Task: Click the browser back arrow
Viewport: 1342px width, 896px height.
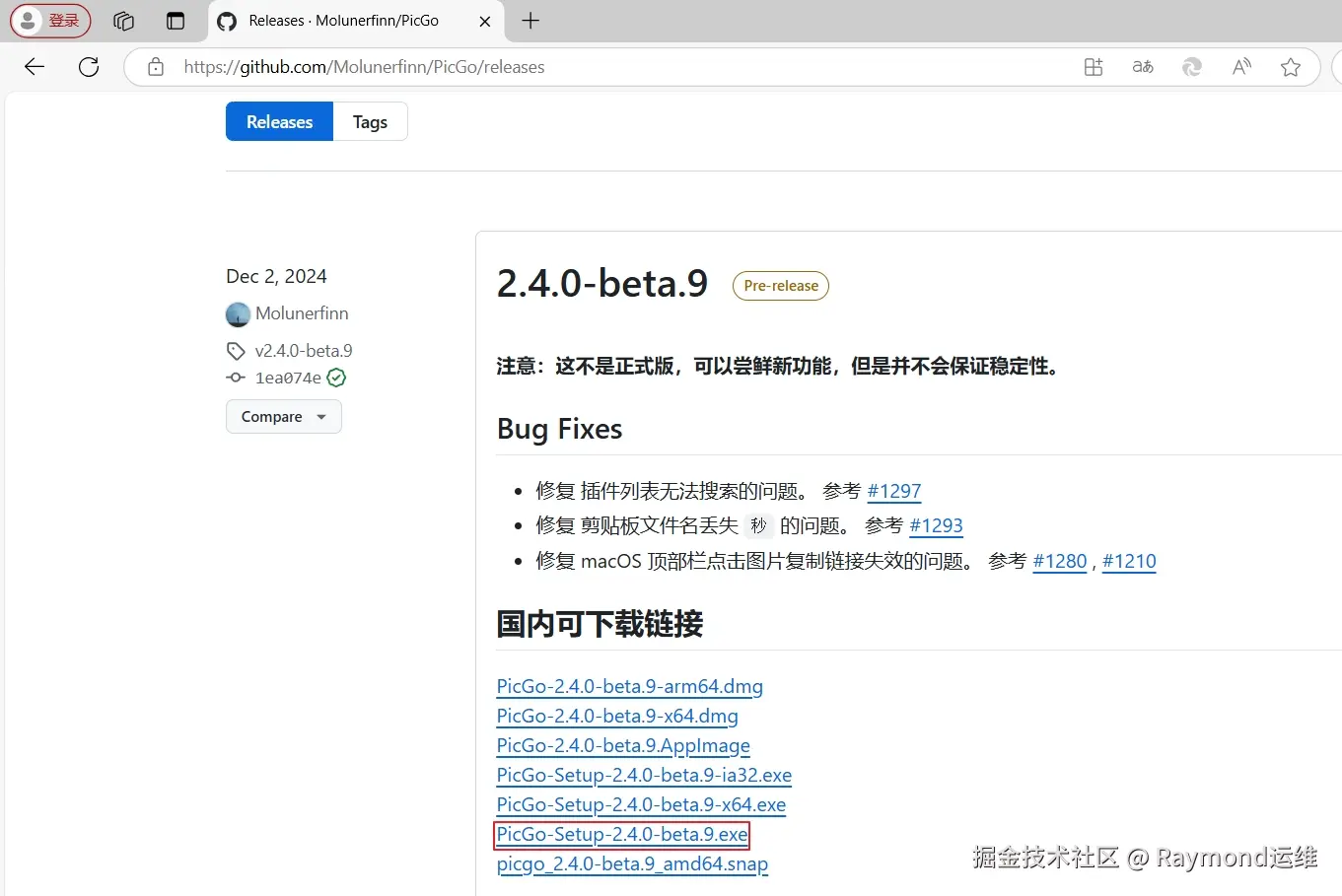Action: 35,67
